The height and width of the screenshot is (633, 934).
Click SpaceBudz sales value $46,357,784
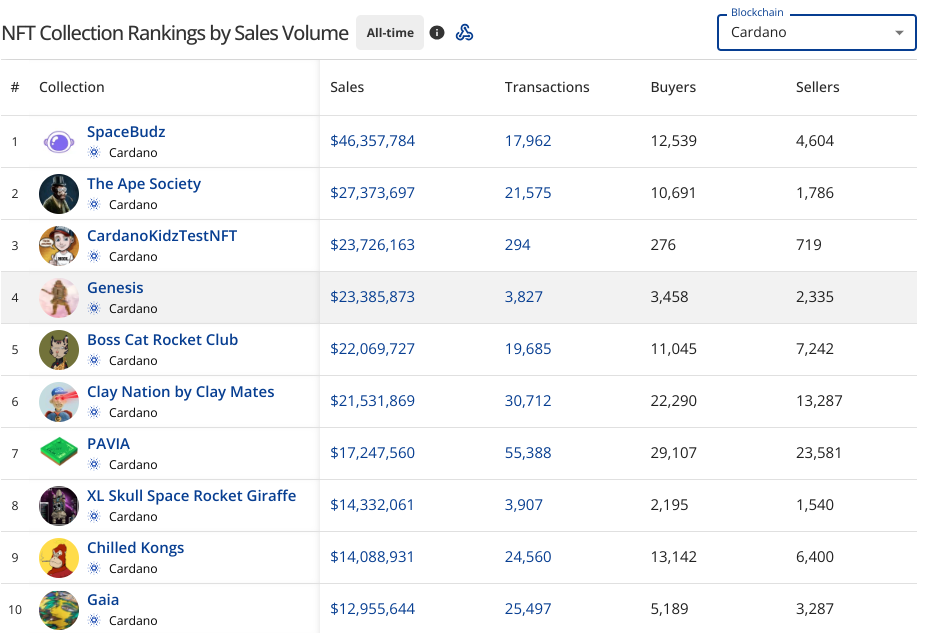click(x=372, y=141)
